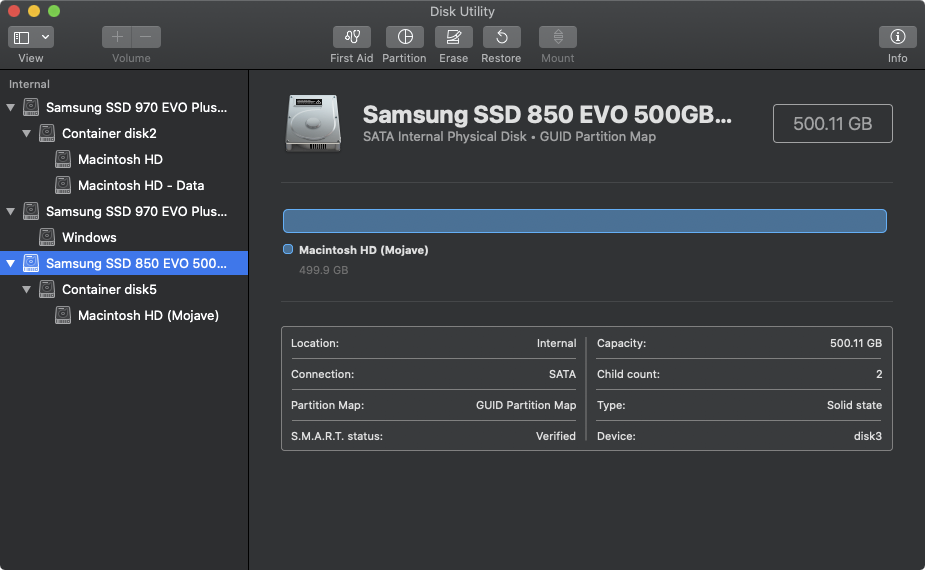This screenshot has width=925, height=570.
Task: Collapse Container disk2 disclosure triangle
Action: (27, 133)
